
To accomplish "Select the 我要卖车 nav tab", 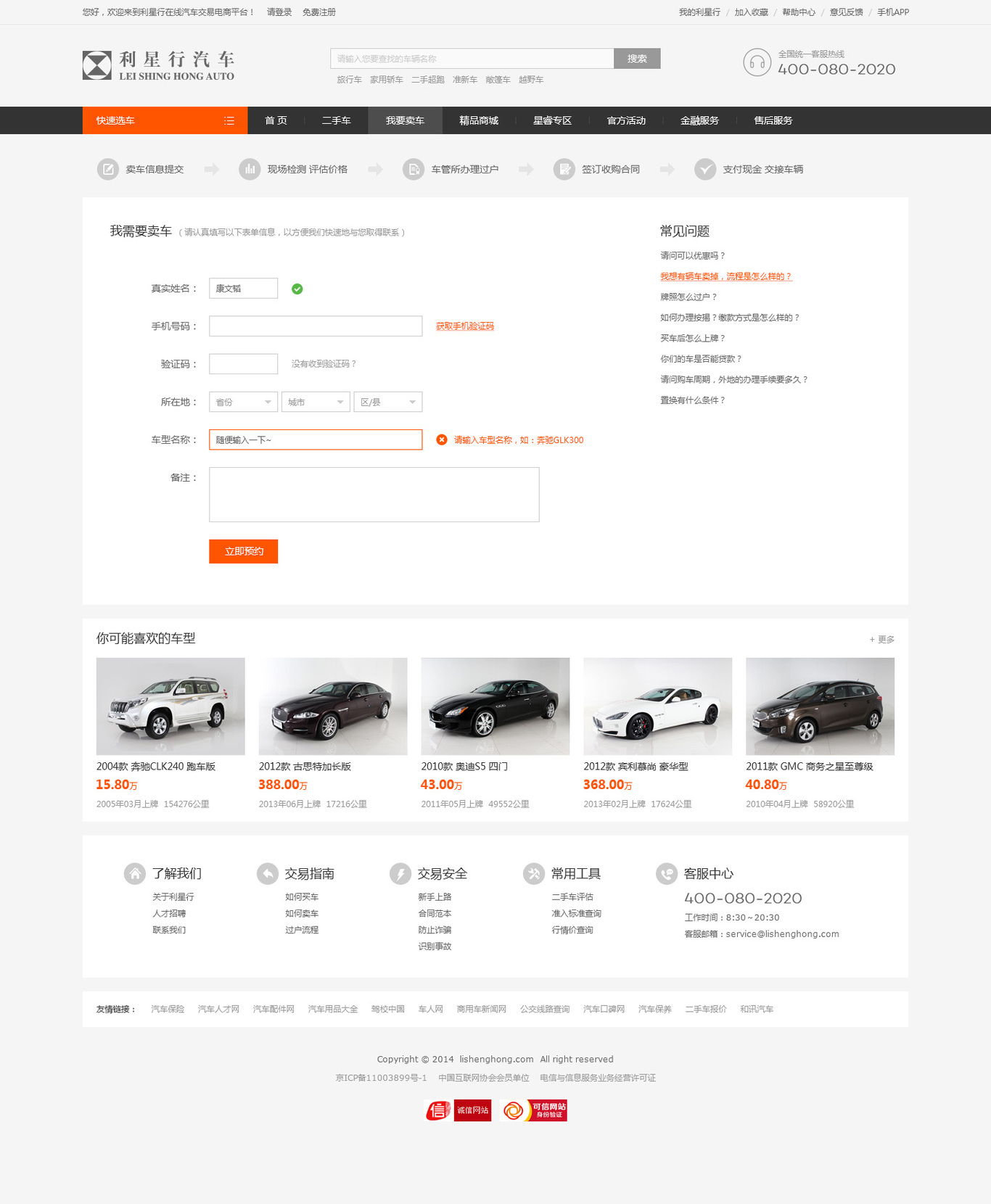I will [x=405, y=120].
